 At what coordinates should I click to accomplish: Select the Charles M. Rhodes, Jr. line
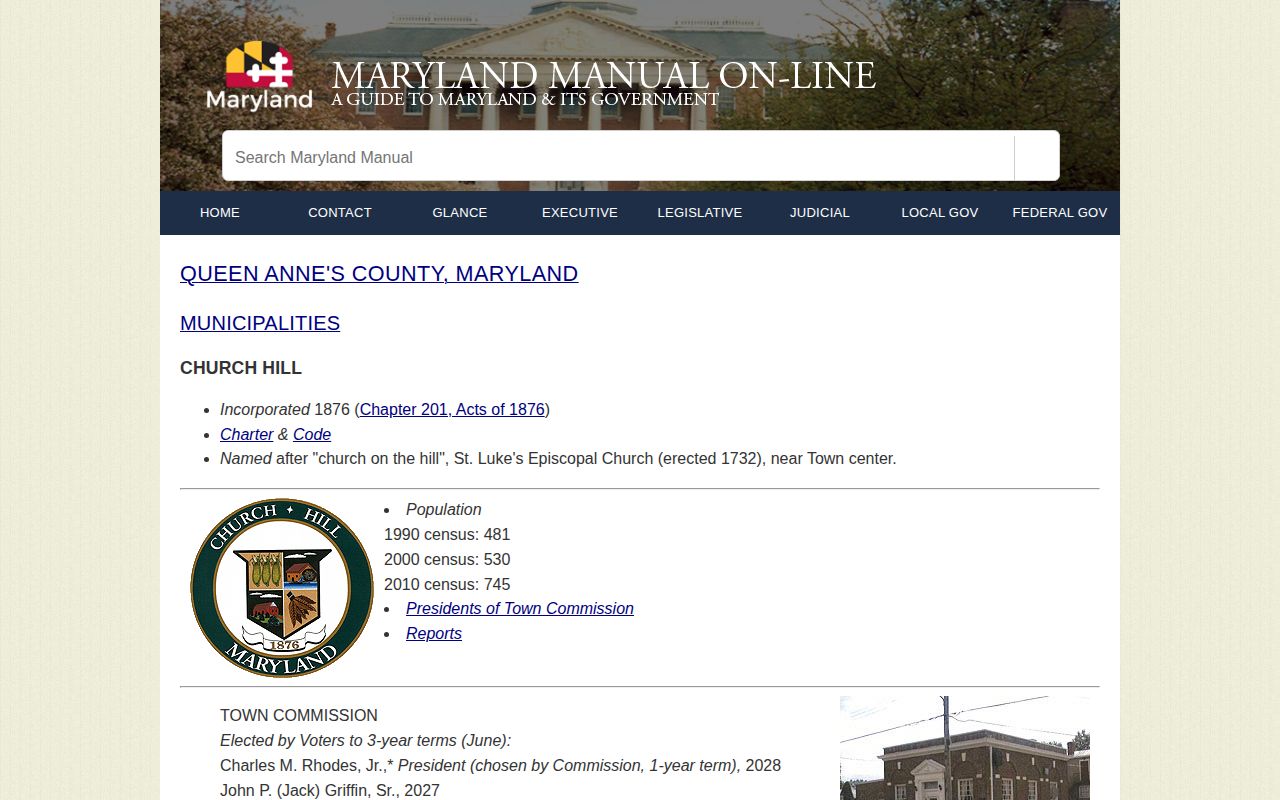(500, 766)
